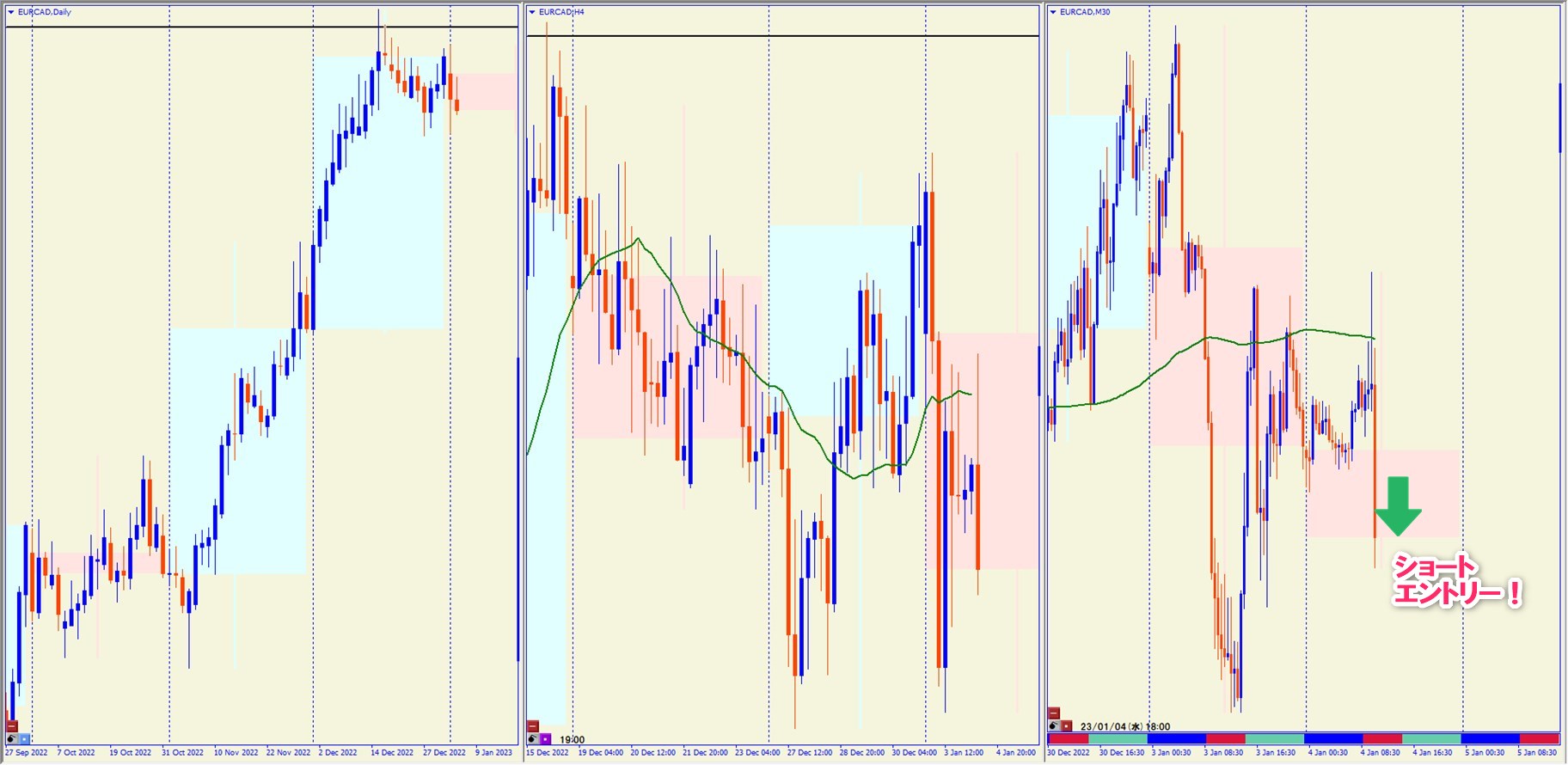Collapse the M30 chart panel with the red minus button
This screenshot has width=1568, height=765.
(1054, 713)
